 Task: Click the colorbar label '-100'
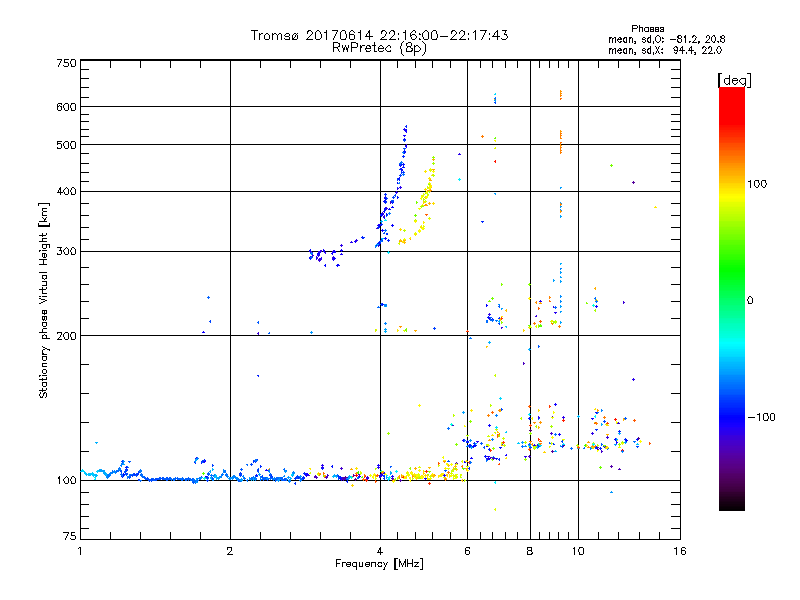(761, 417)
